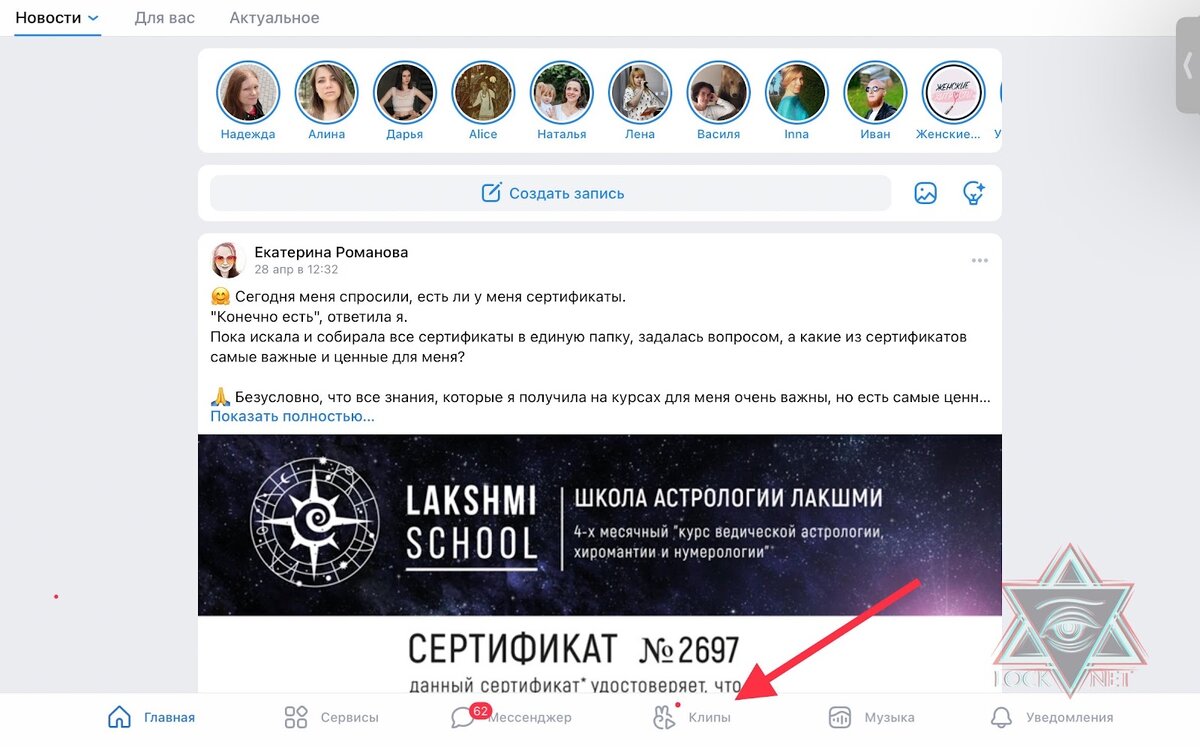Expand the Новости dropdown chevron
The image size is (1200, 747).
click(x=94, y=18)
